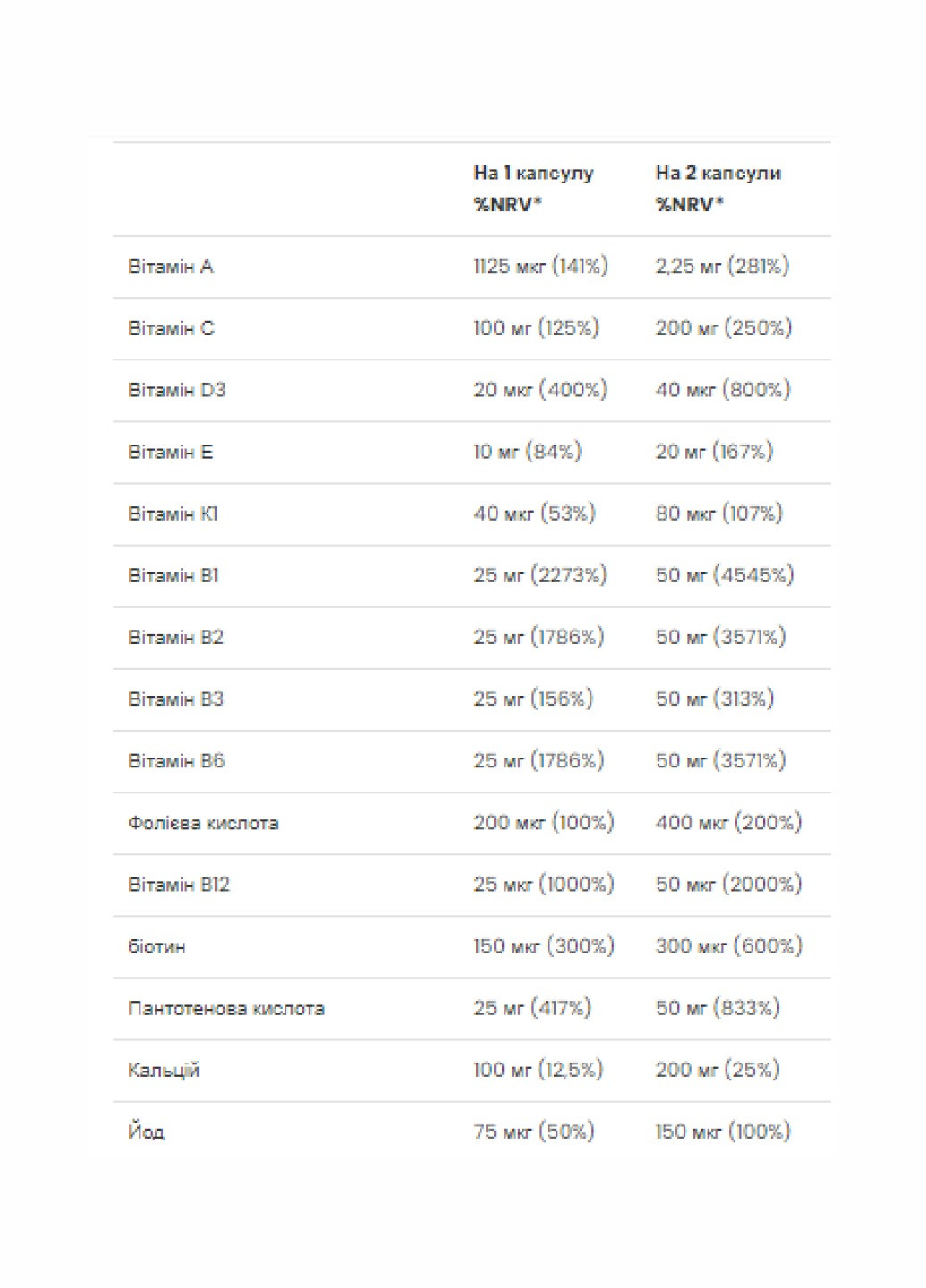
Task: Click the 'Вітамін B12' row label
Action: tap(179, 885)
